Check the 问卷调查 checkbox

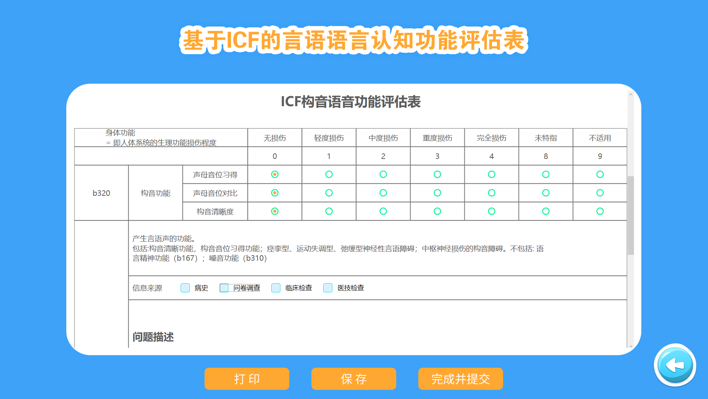(x=224, y=288)
